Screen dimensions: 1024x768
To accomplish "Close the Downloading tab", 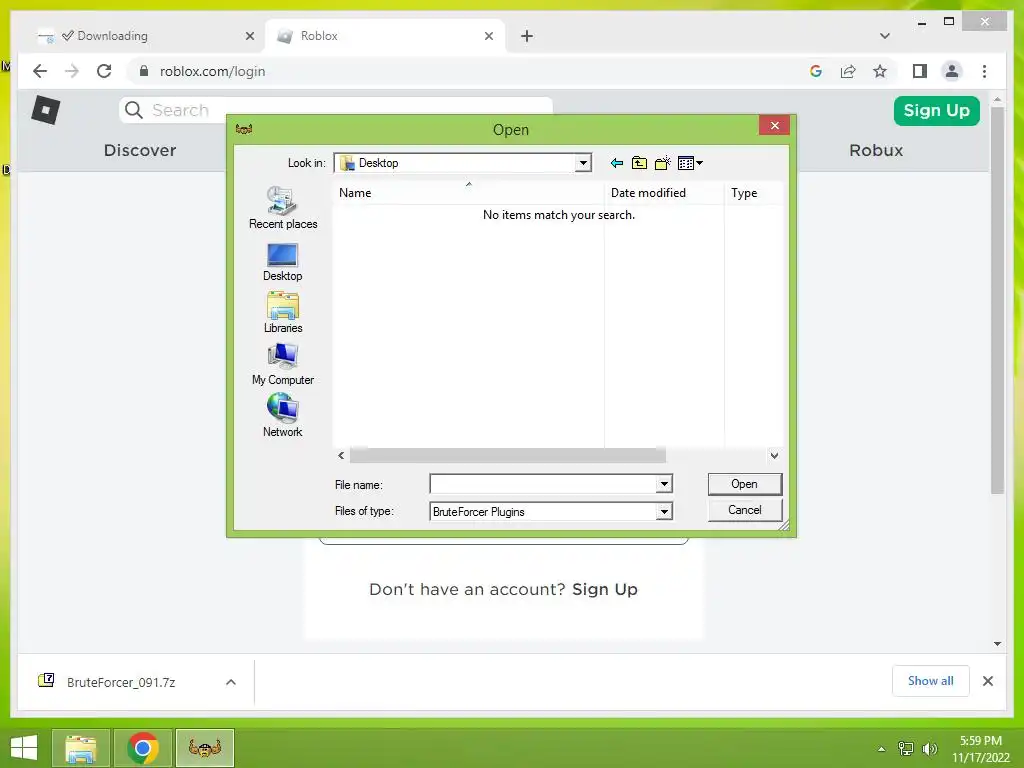I will [x=249, y=36].
